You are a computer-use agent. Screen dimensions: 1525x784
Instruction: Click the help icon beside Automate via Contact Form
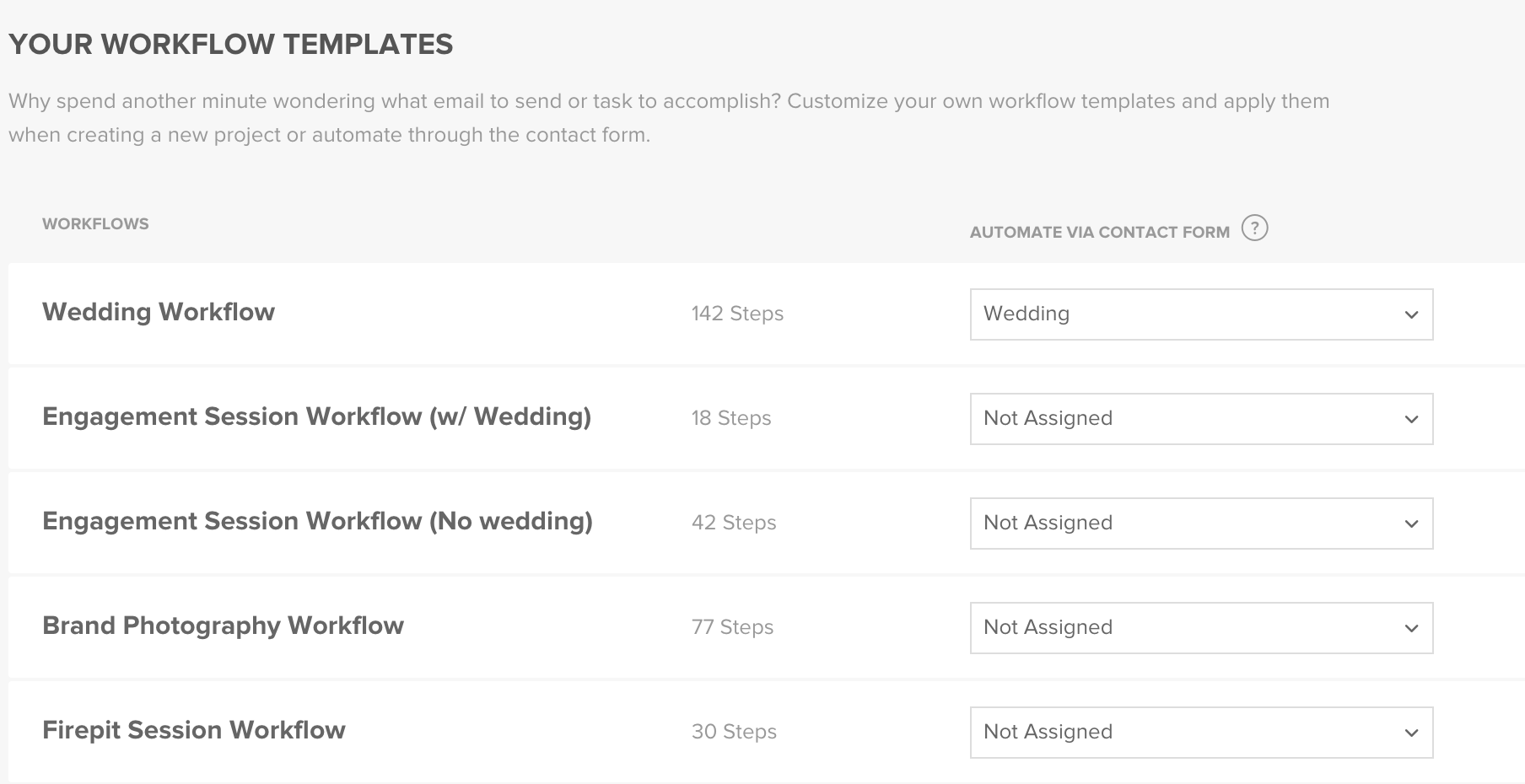click(x=1254, y=228)
